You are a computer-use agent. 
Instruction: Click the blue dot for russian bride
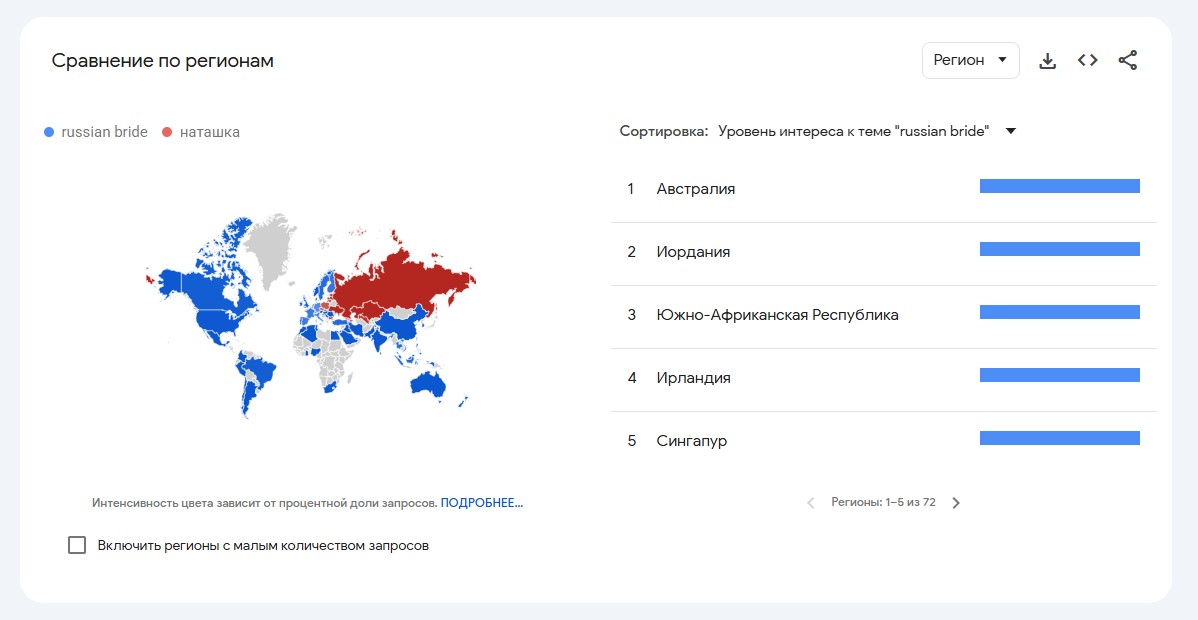coord(49,132)
